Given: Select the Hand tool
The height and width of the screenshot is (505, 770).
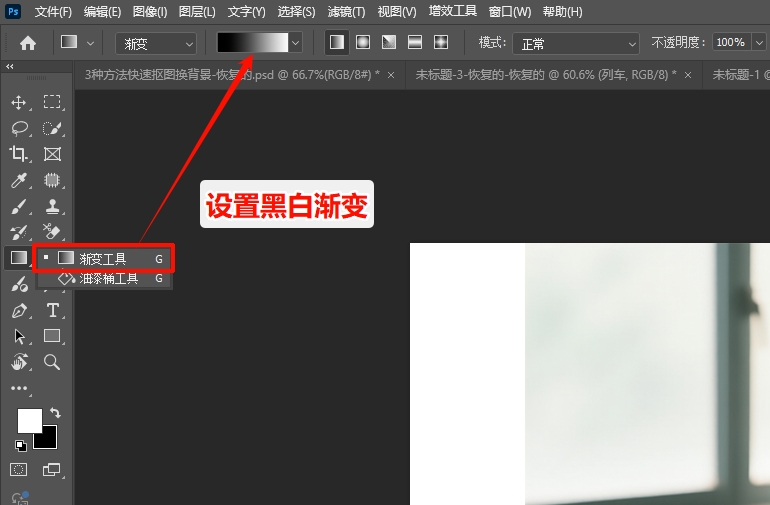Looking at the screenshot, I should (19, 363).
